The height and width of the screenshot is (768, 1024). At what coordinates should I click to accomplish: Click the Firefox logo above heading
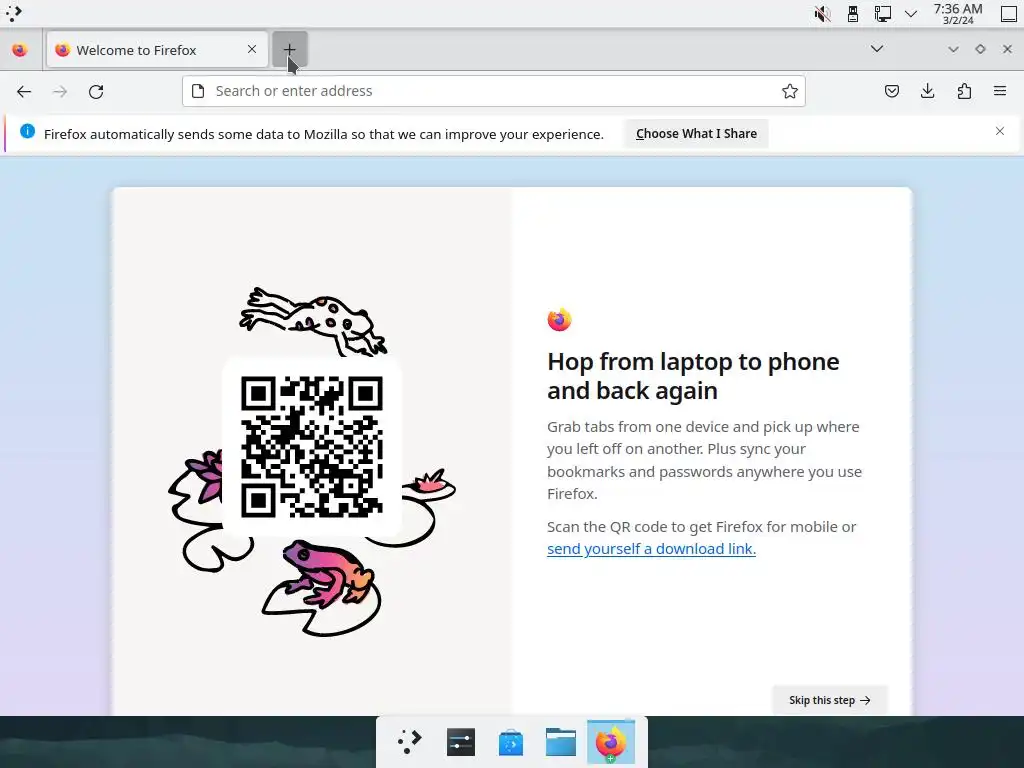pyautogui.click(x=560, y=319)
